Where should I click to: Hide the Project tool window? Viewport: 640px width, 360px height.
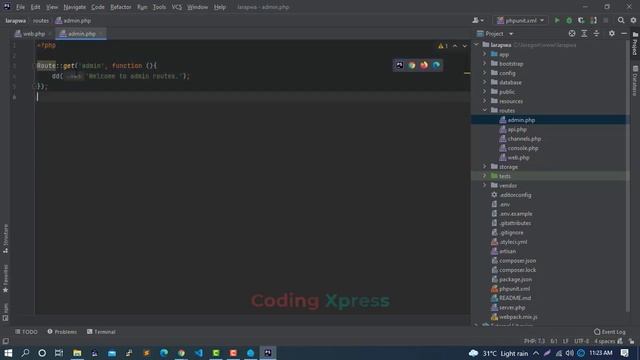click(624, 33)
